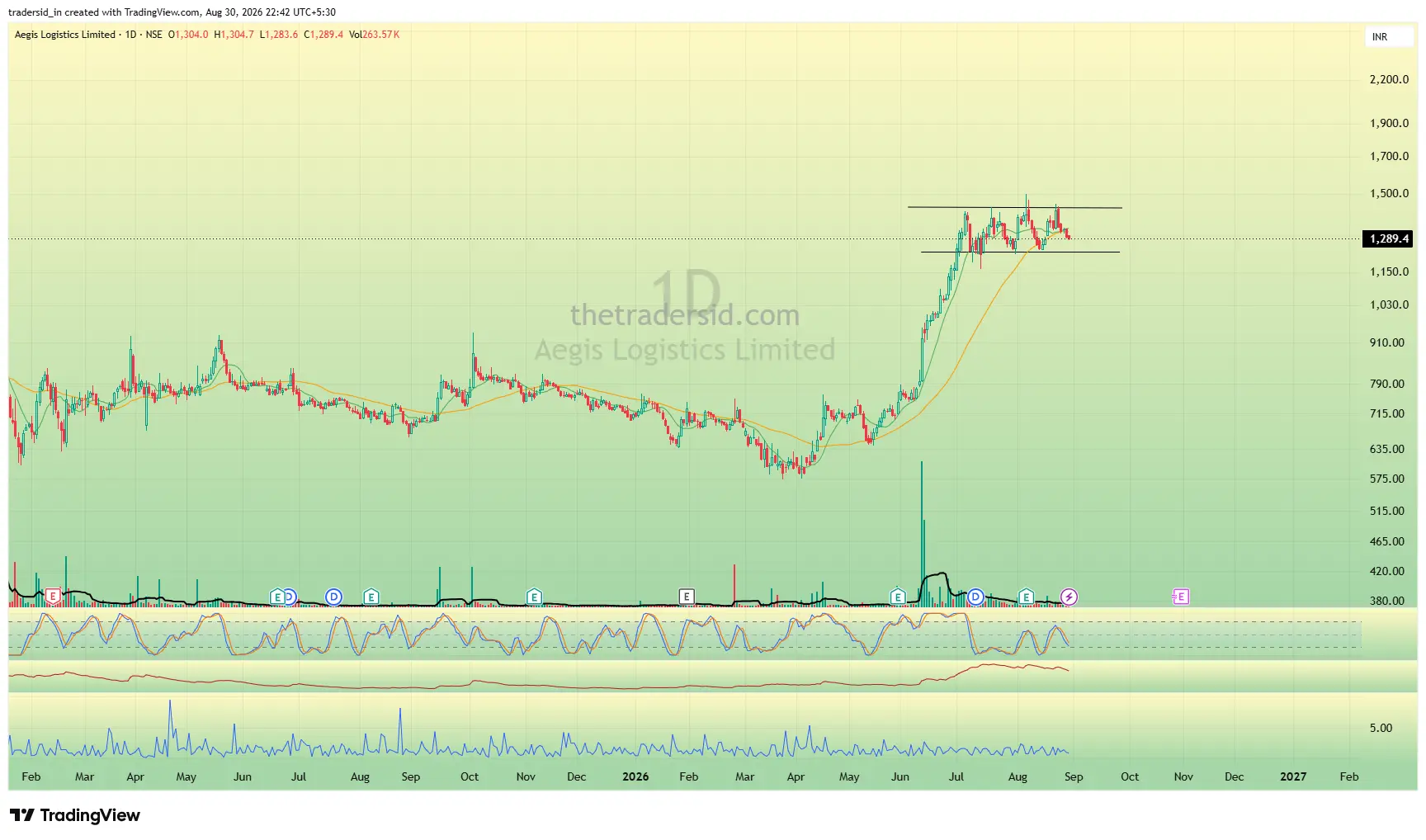This screenshot has width=1426, height=840.
Task: Open the purple lightning latest-news marker
Action: point(1069,597)
